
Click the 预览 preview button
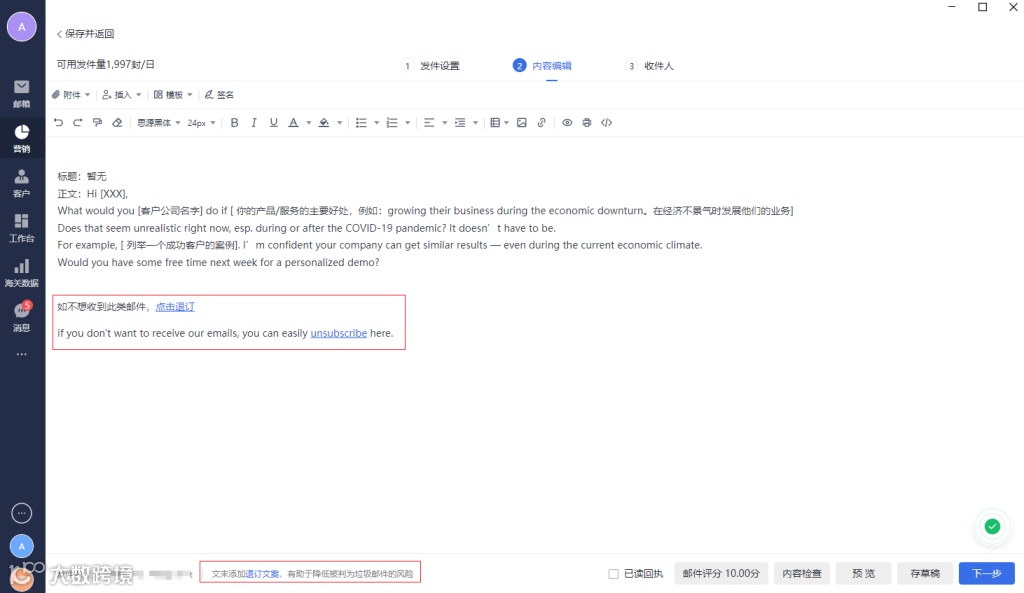863,573
